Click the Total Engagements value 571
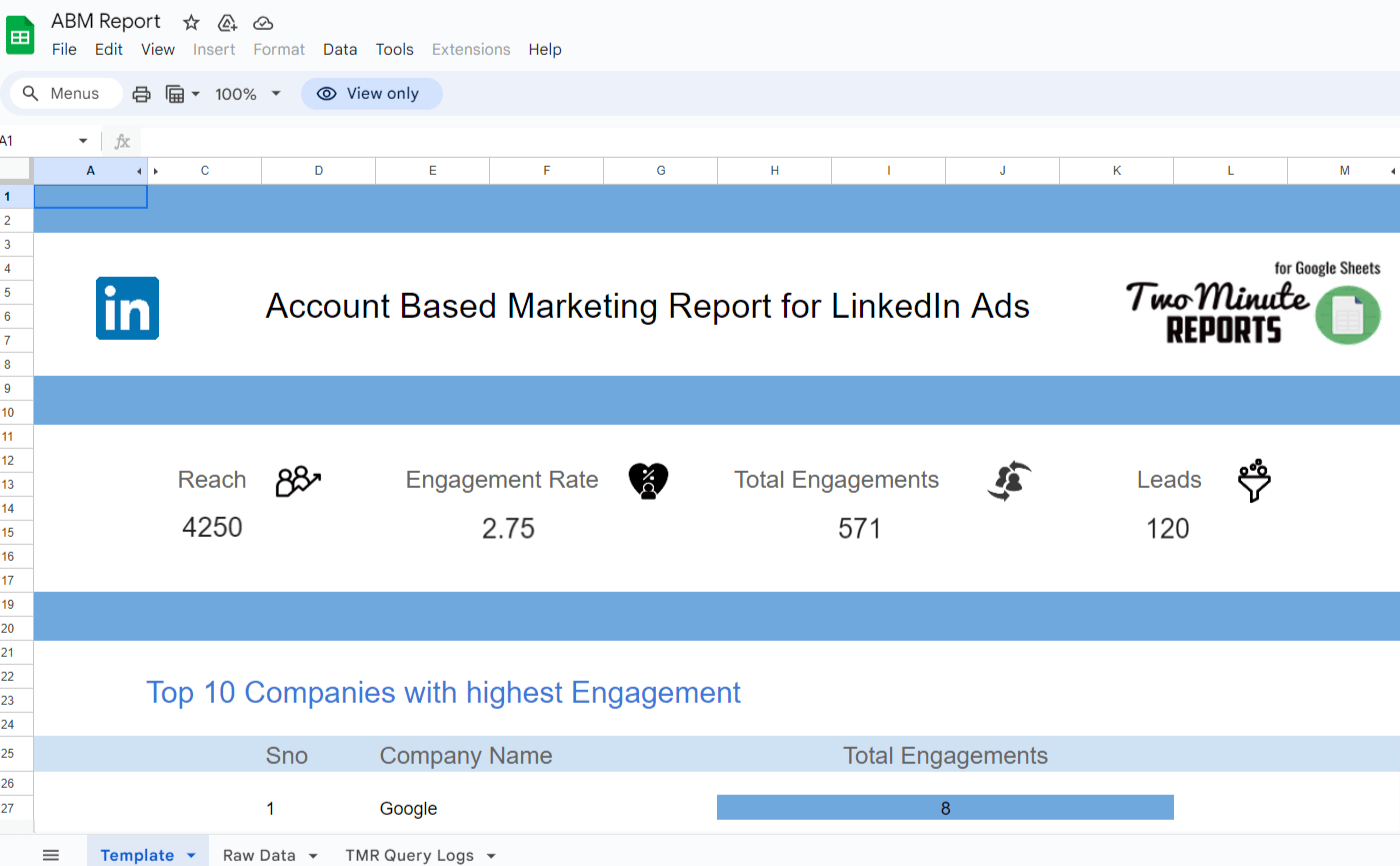Image resolution: width=1400 pixels, height=866 pixels. click(859, 528)
